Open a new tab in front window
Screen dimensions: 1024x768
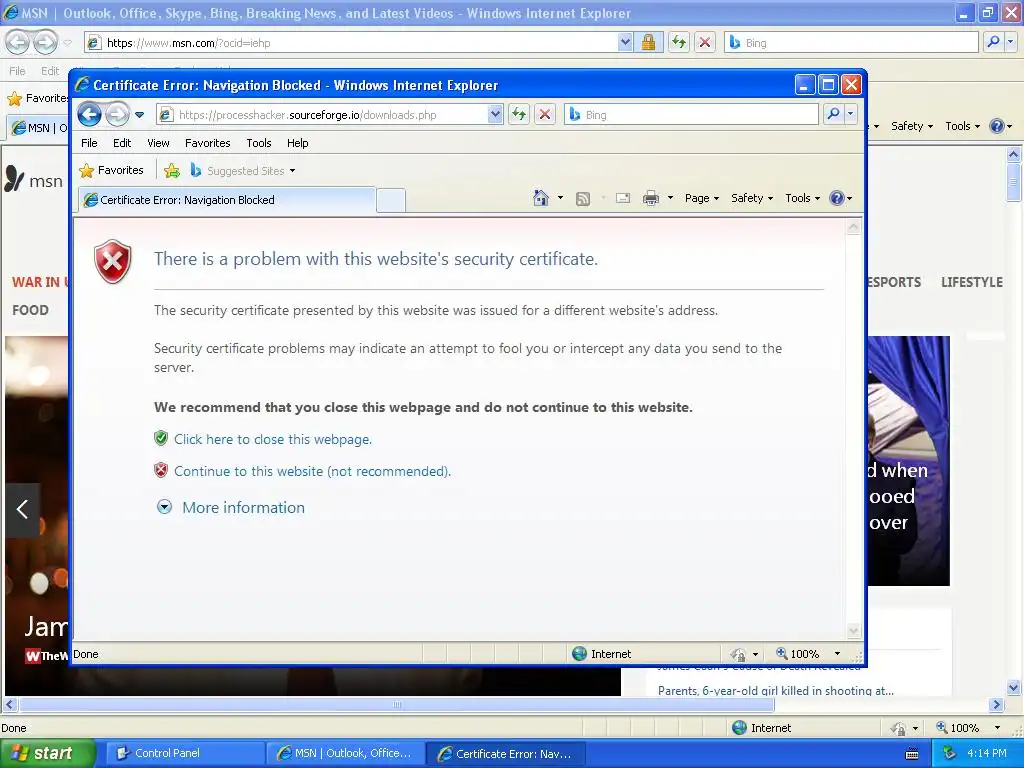391,200
